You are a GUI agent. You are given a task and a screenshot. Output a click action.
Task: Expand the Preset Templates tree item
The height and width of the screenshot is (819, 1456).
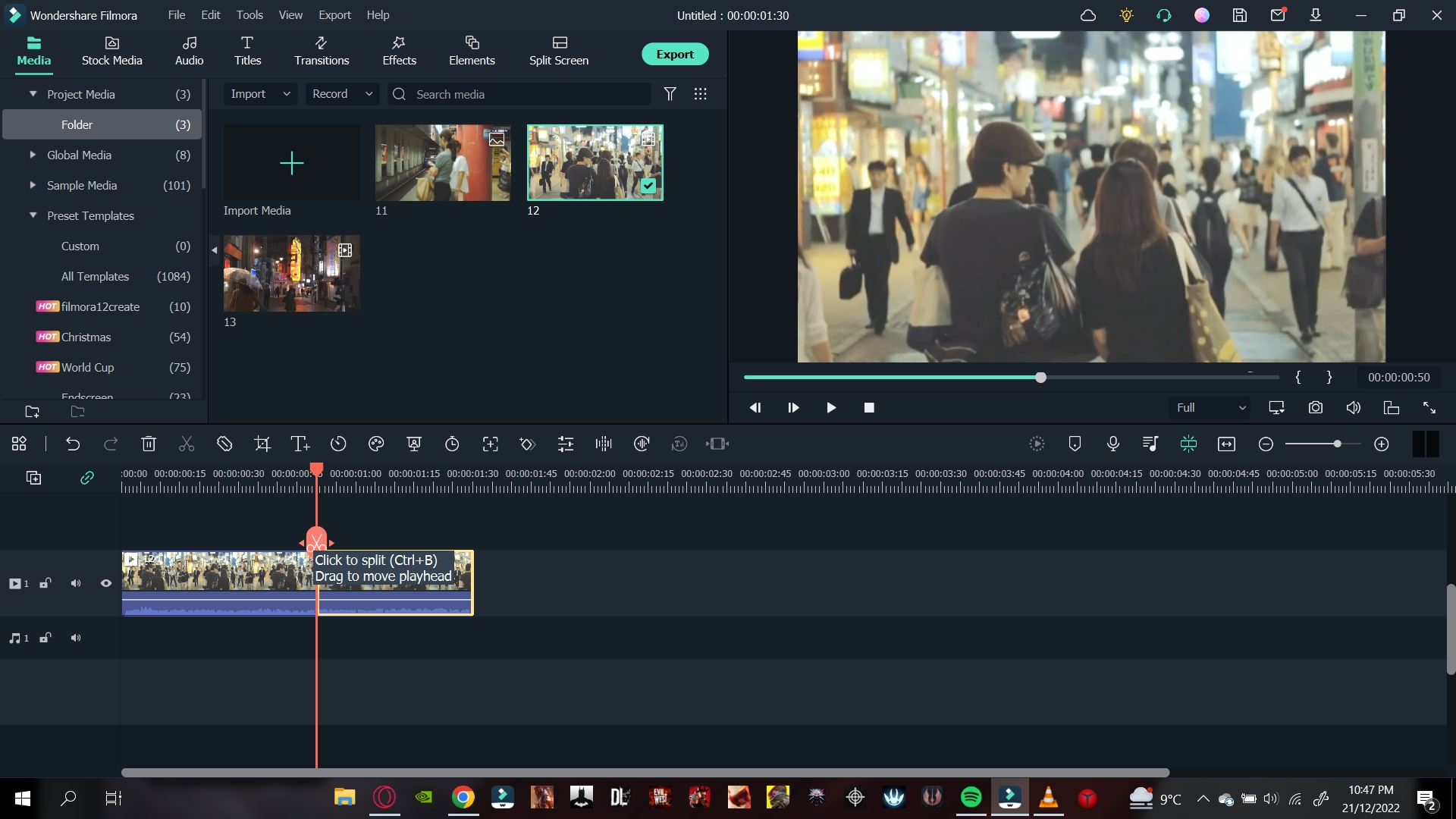32,215
